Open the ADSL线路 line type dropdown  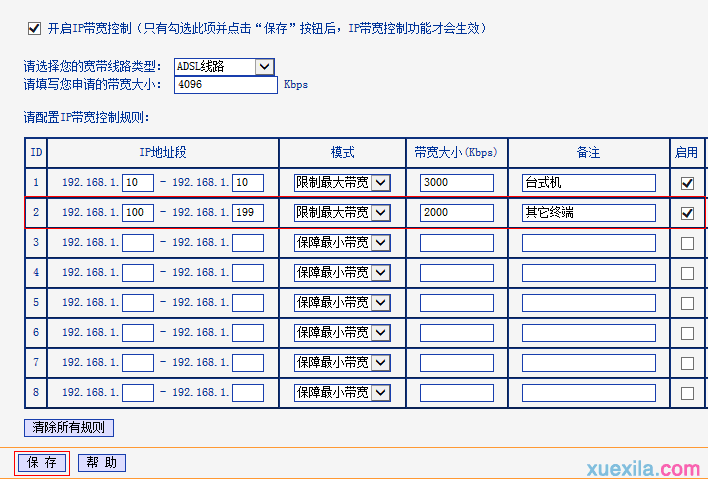pyautogui.click(x=224, y=67)
